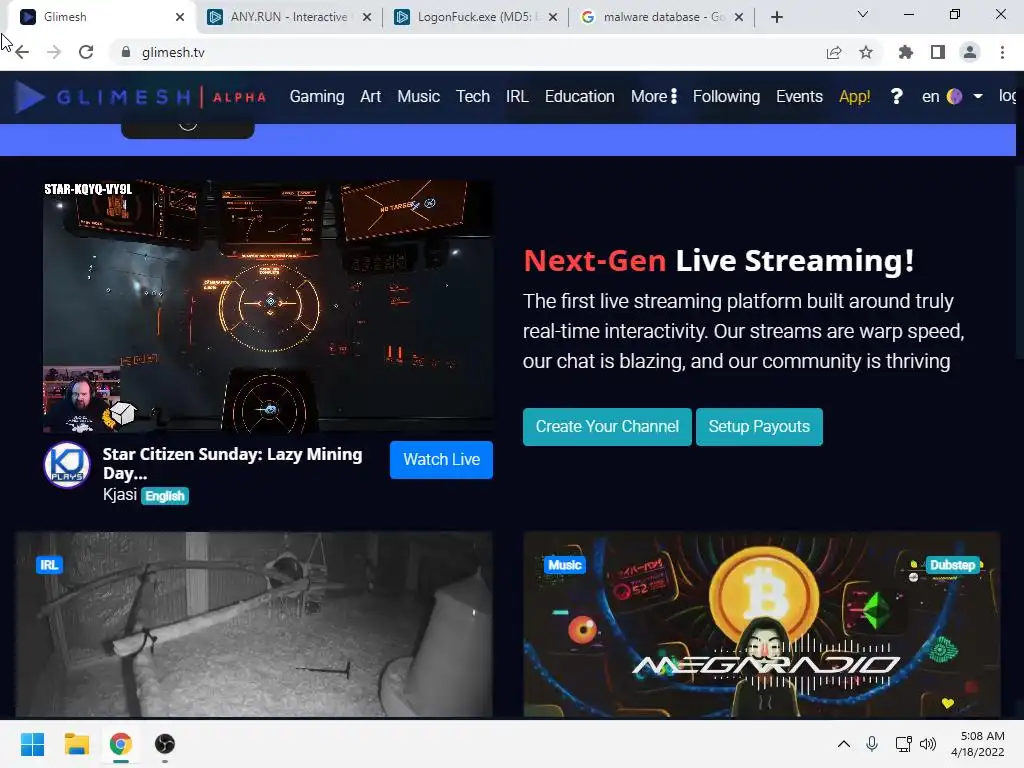The height and width of the screenshot is (768, 1024).
Task: Click the KJ Plays channel avatar
Action: pos(67,465)
